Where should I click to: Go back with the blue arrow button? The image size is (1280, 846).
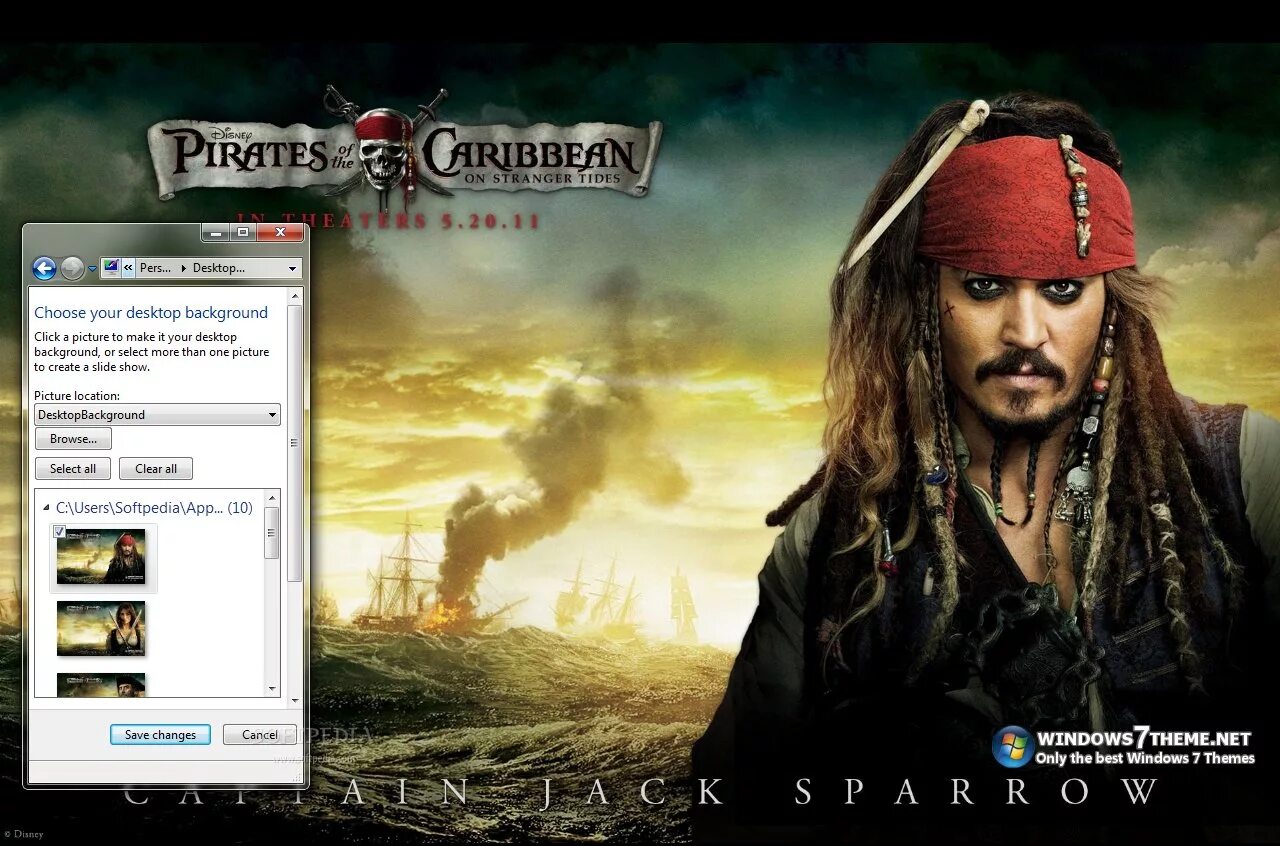[44, 268]
